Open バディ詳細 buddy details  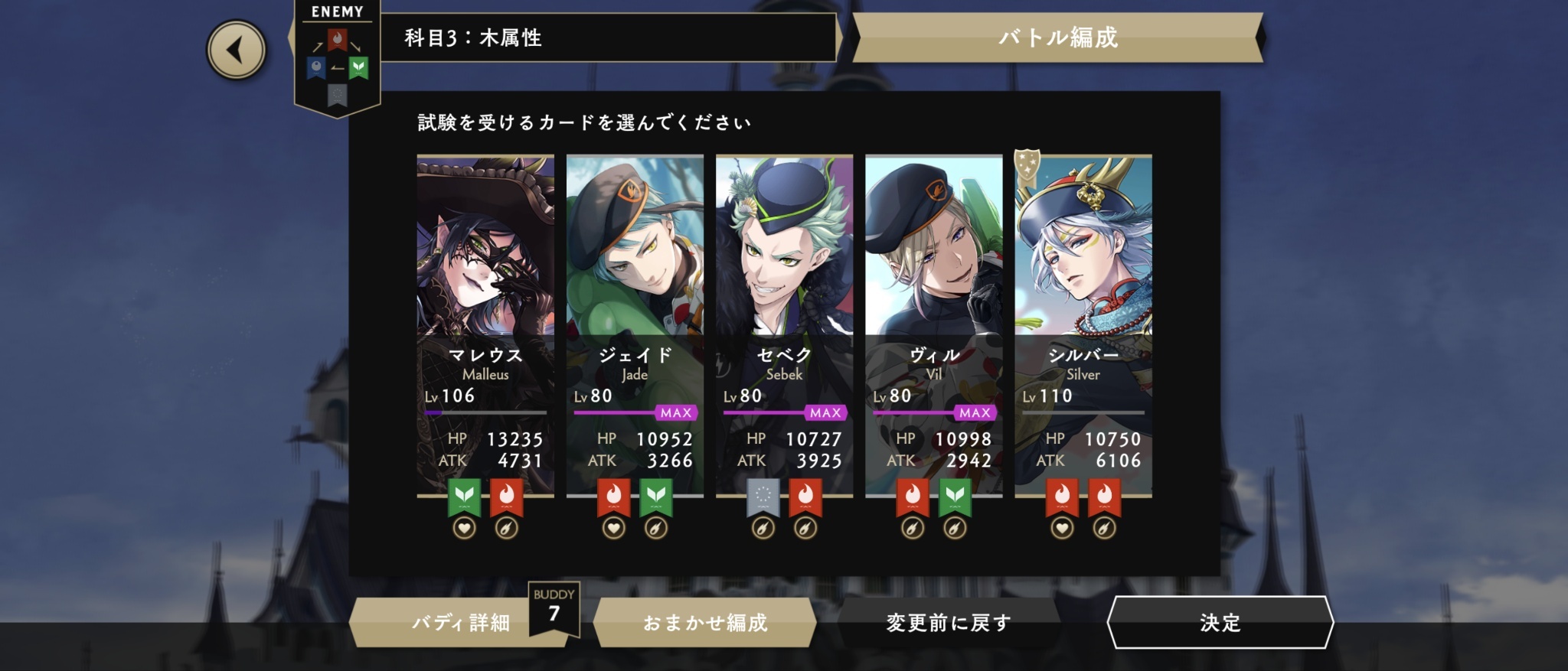coord(461,623)
